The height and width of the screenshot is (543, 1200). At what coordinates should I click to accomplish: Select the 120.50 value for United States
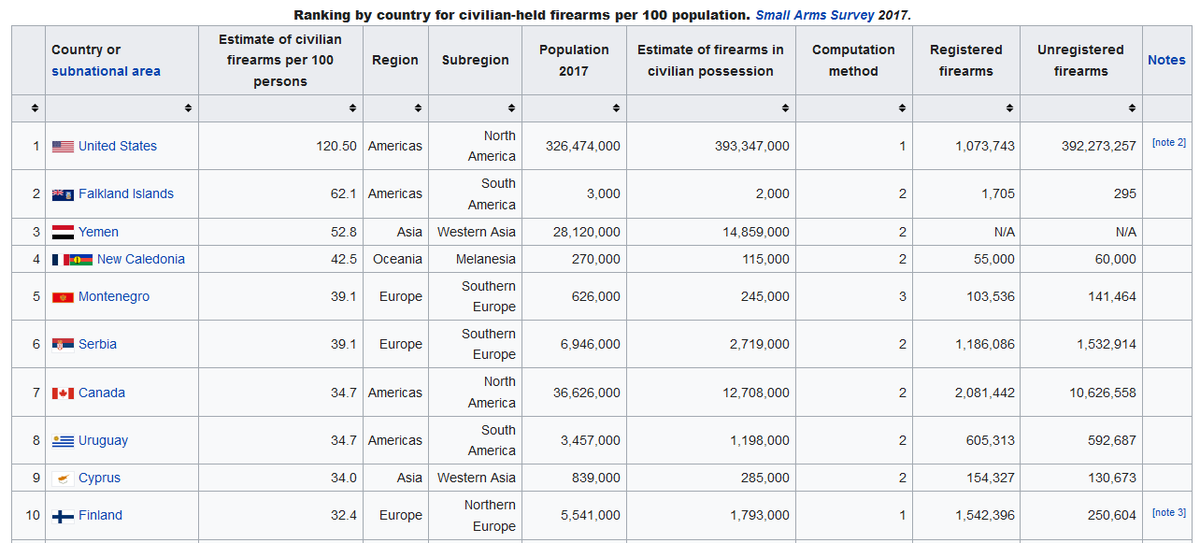(337, 146)
